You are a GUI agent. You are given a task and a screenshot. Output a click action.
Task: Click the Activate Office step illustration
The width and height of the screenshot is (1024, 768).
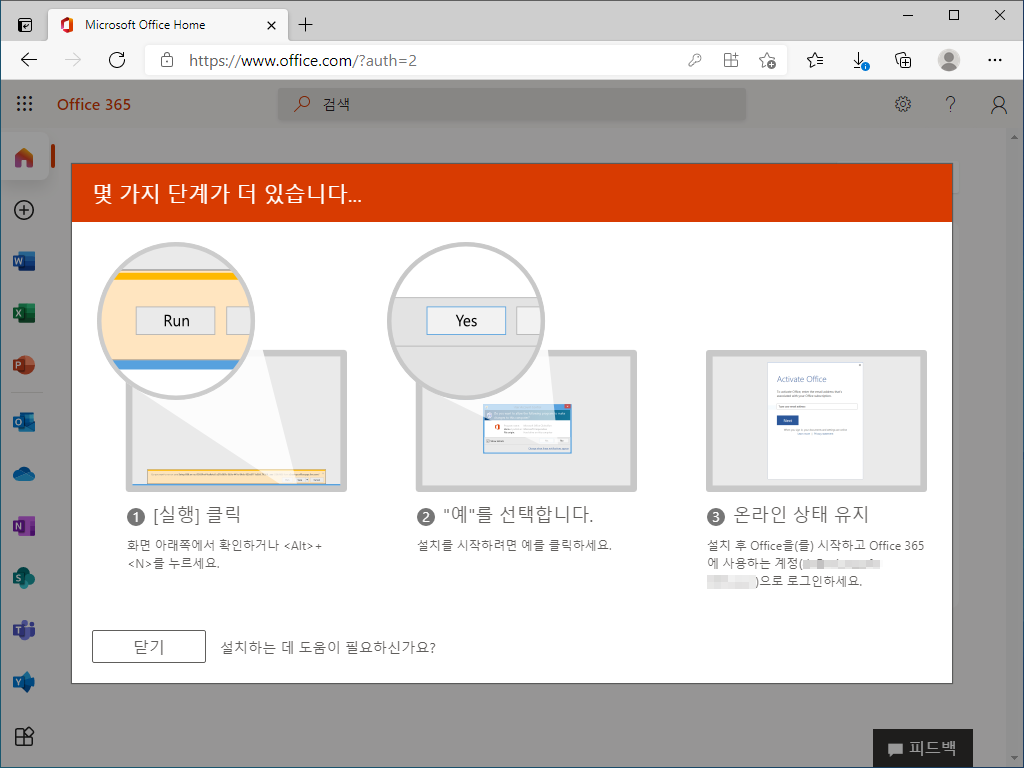(816, 421)
